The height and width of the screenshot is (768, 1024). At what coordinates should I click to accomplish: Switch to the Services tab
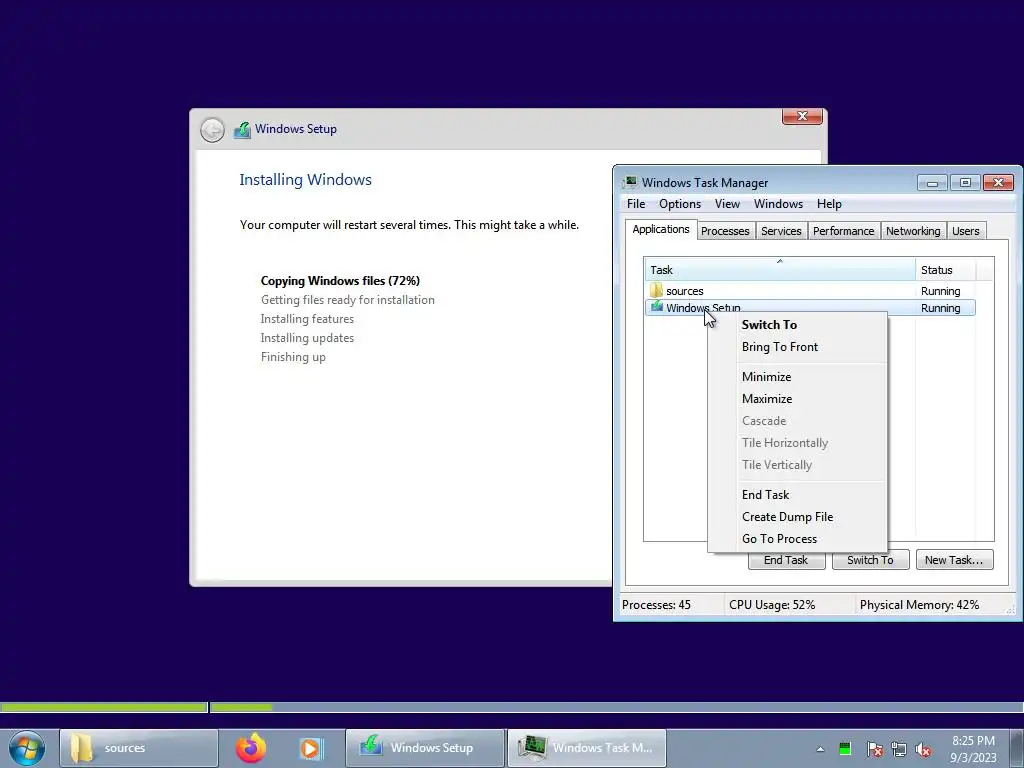781,231
